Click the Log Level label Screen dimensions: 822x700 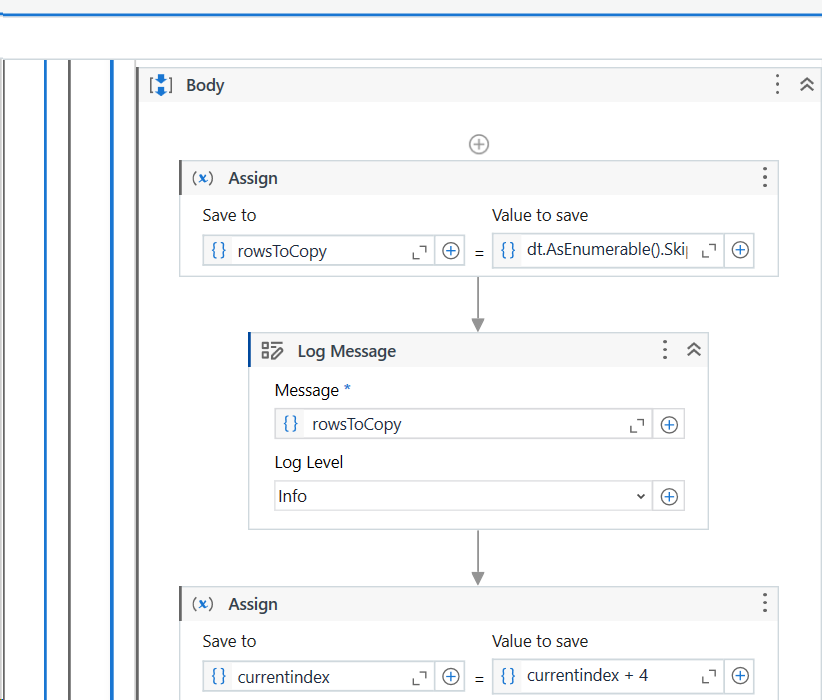click(309, 462)
